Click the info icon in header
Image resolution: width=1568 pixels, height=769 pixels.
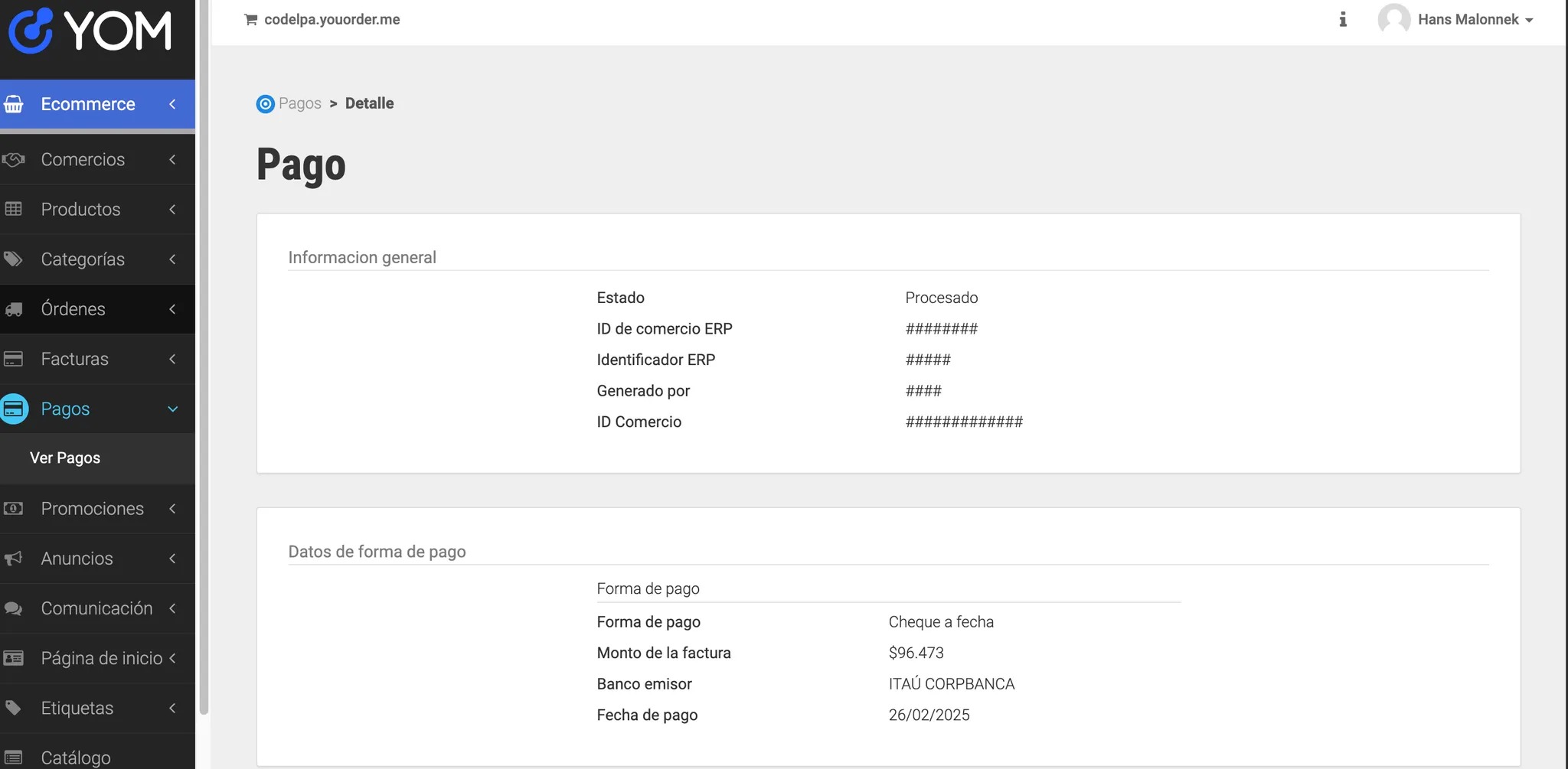[x=1343, y=19]
